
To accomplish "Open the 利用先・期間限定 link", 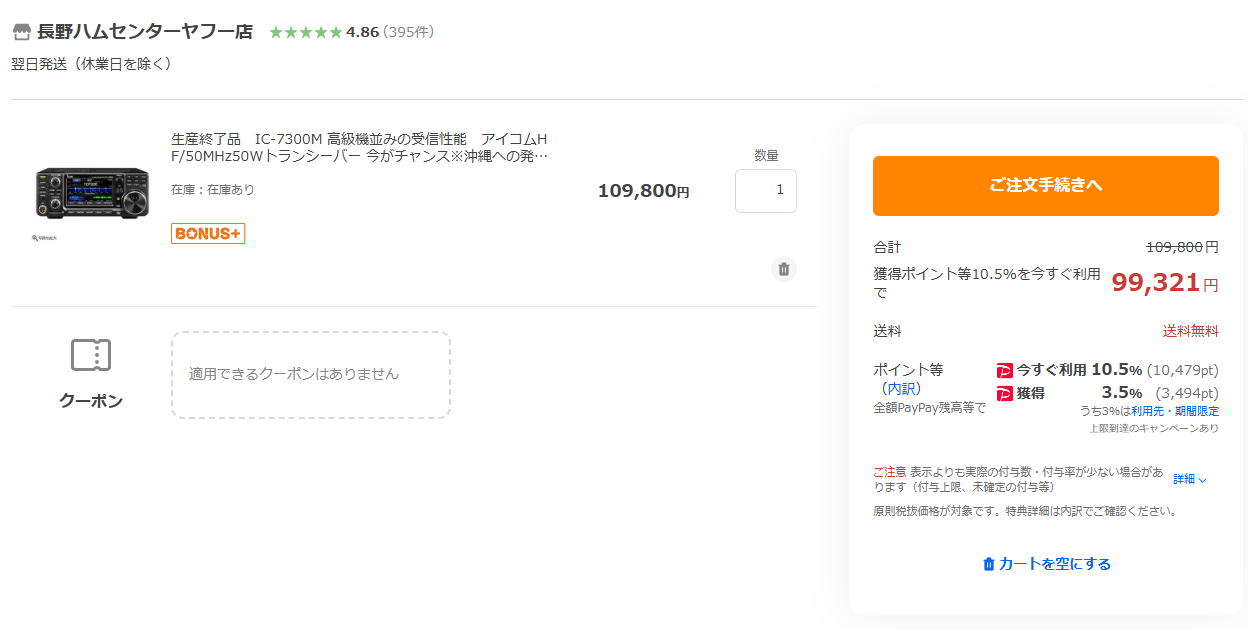I will [1174, 411].
